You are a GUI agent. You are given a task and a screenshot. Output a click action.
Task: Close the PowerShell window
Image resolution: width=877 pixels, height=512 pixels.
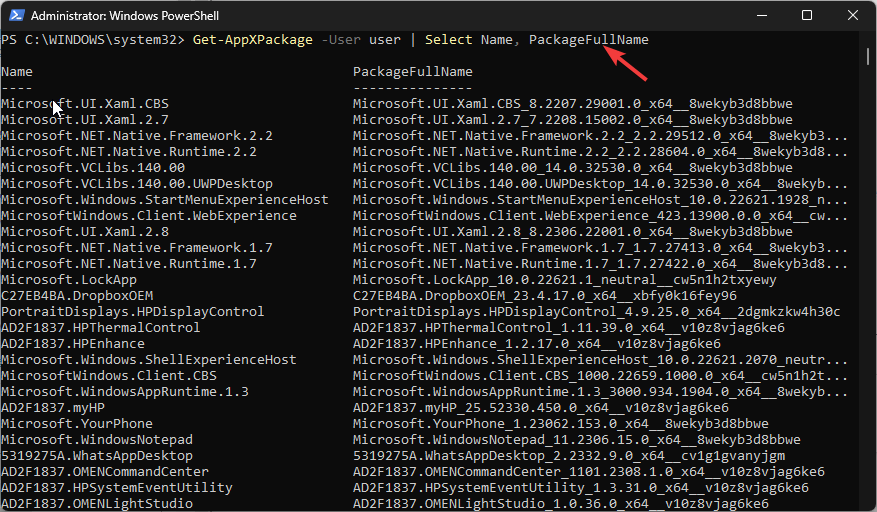click(852, 15)
